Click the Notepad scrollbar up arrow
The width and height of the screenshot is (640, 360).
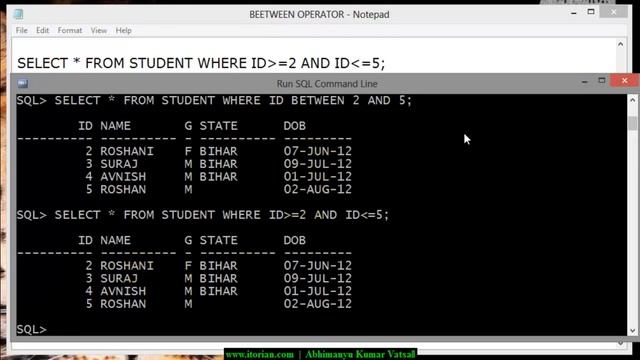[620, 44]
